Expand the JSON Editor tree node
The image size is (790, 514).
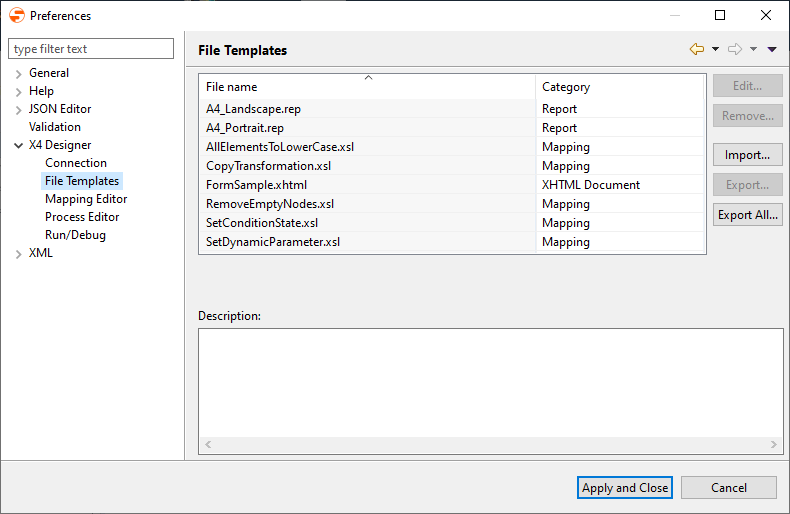coord(18,109)
